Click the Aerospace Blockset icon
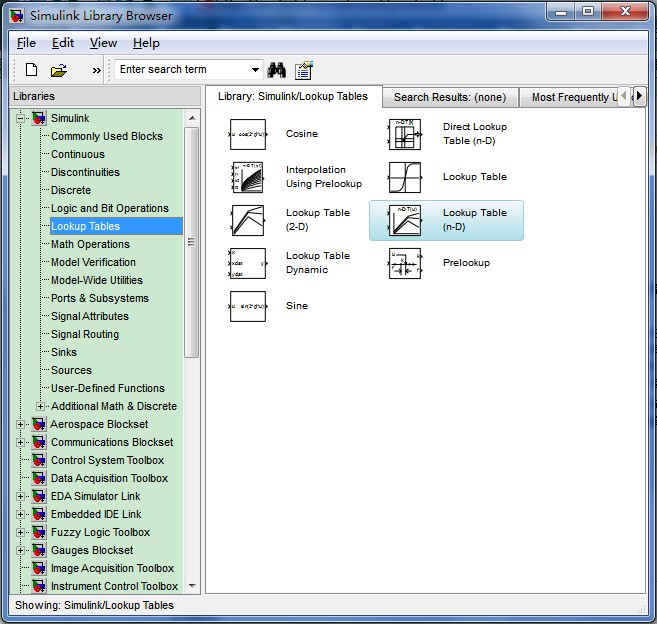This screenshot has height=624, width=657. pos(39,424)
